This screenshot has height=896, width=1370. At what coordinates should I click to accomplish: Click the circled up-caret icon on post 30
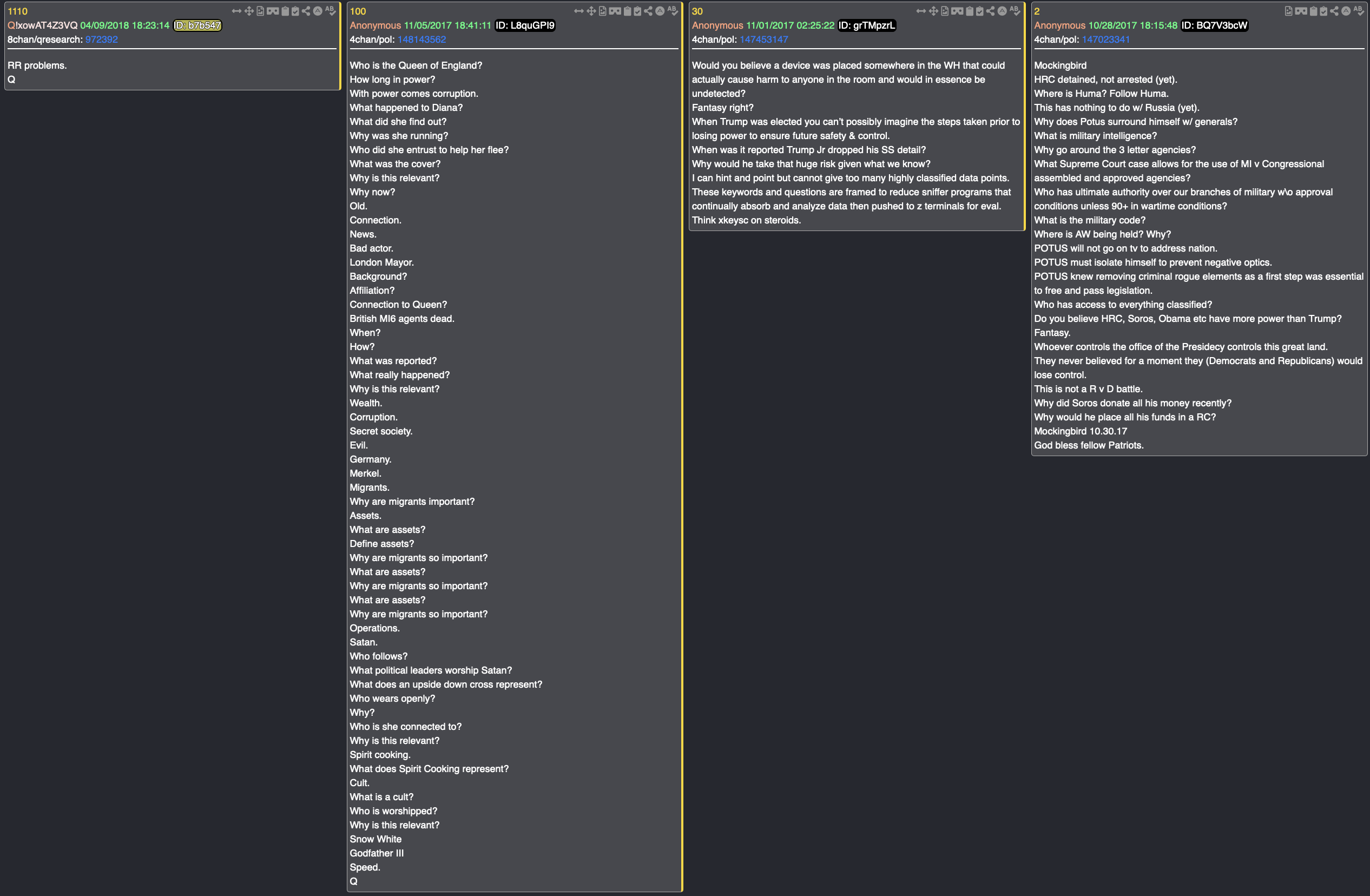coord(1002,11)
